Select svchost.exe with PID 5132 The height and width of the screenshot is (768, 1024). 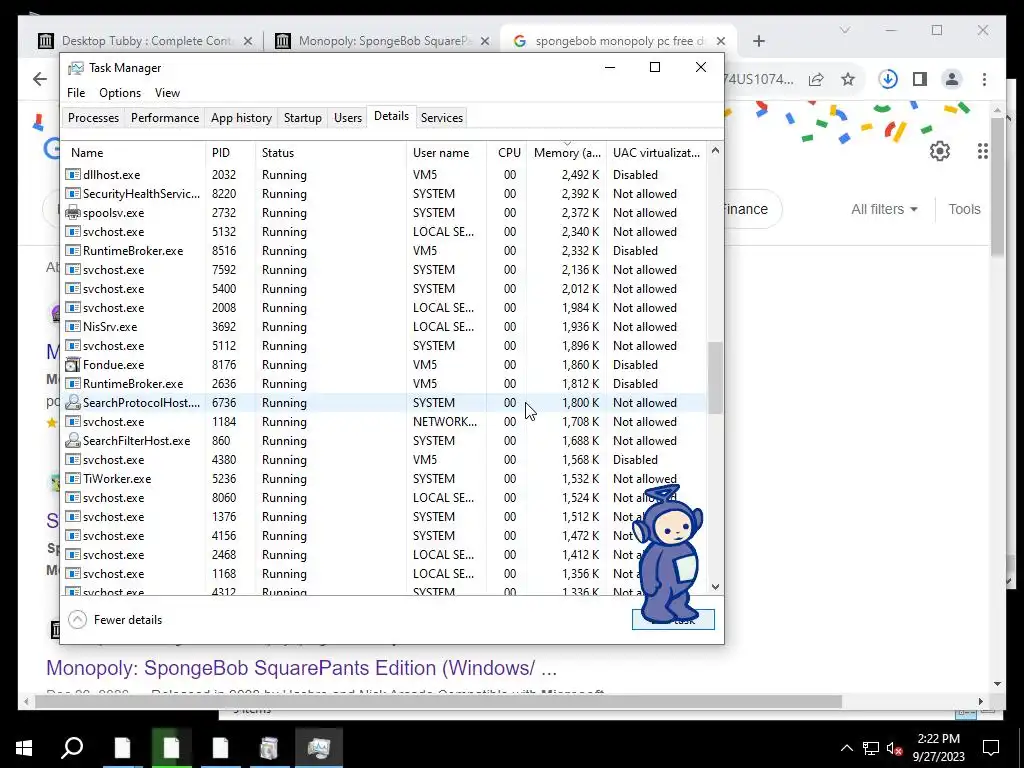coord(384,232)
